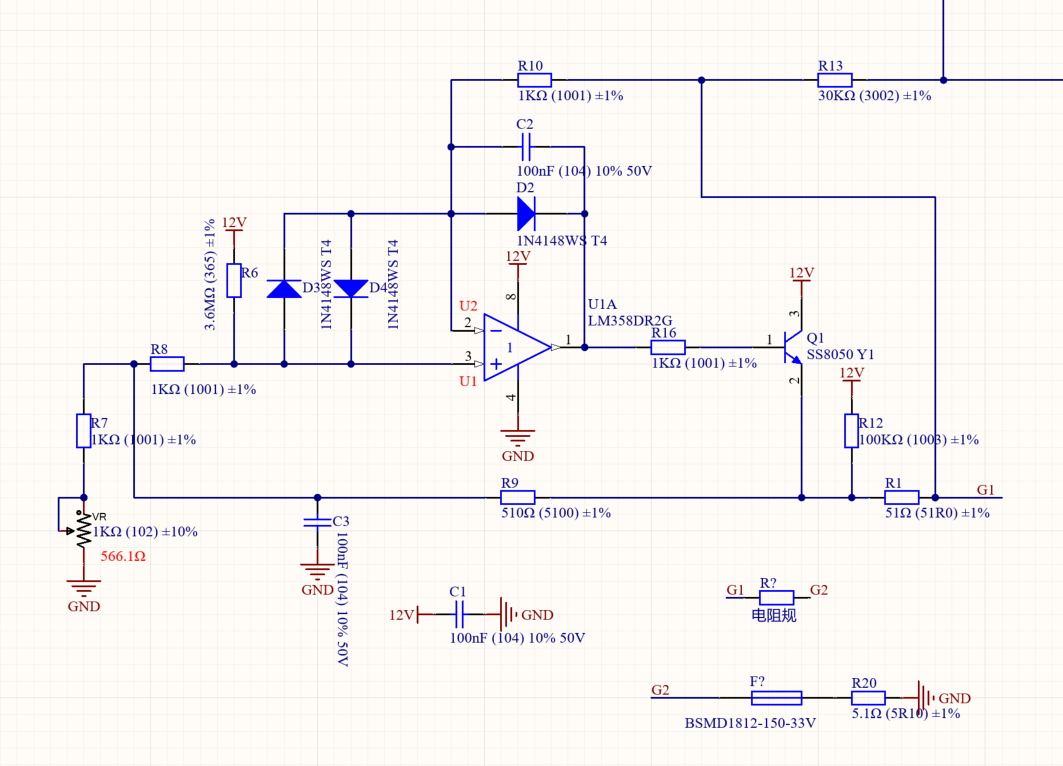This screenshot has width=1063, height=766.
Task: Click the VR potentiometer symbol
Action: 84,530
